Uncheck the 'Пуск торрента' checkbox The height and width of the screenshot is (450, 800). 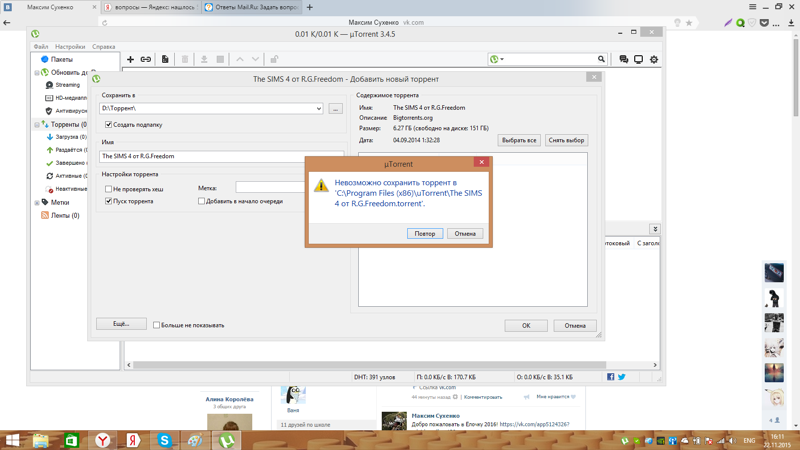[x=109, y=201]
